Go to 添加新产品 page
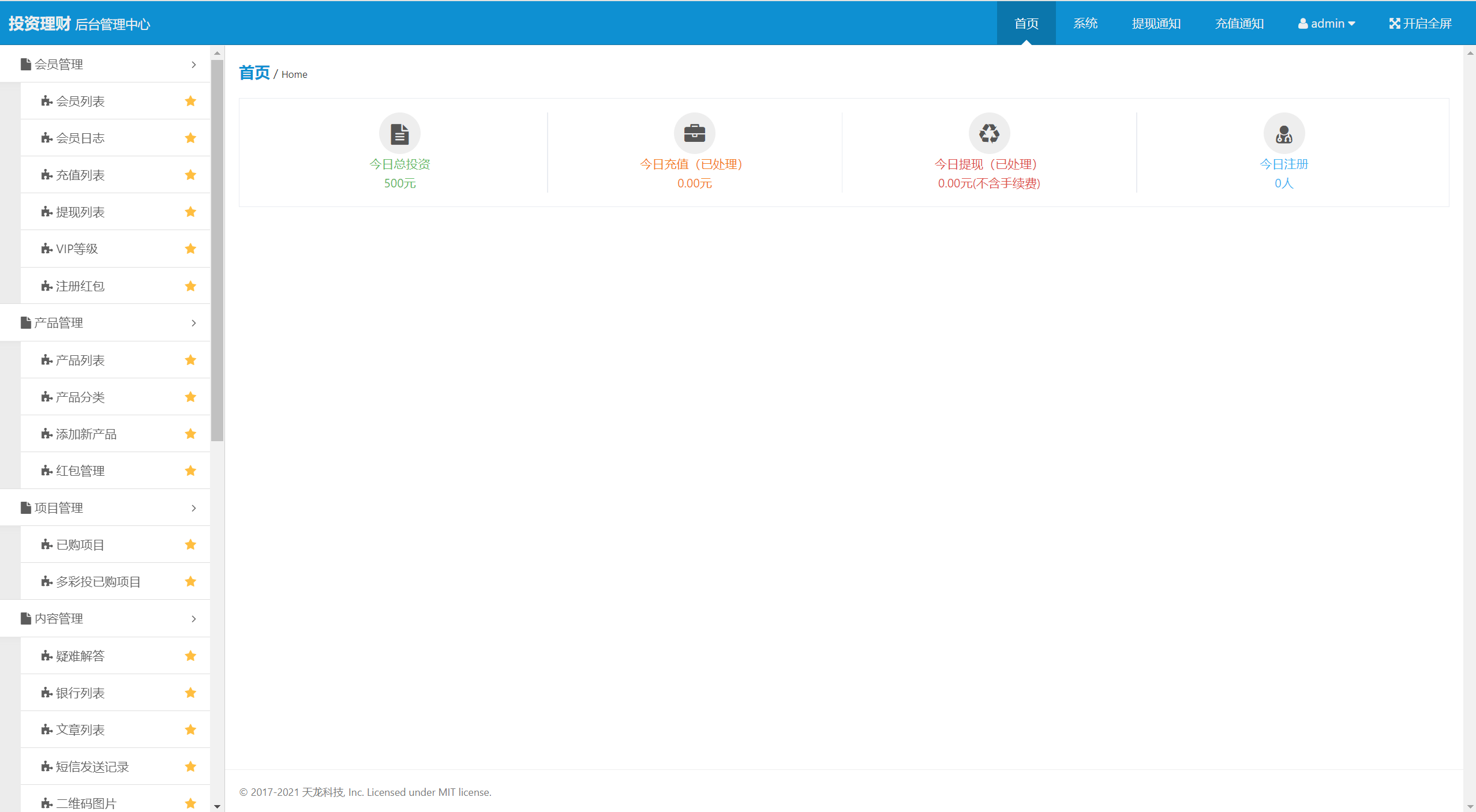The image size is (1476, 812). tap(86, 434)
